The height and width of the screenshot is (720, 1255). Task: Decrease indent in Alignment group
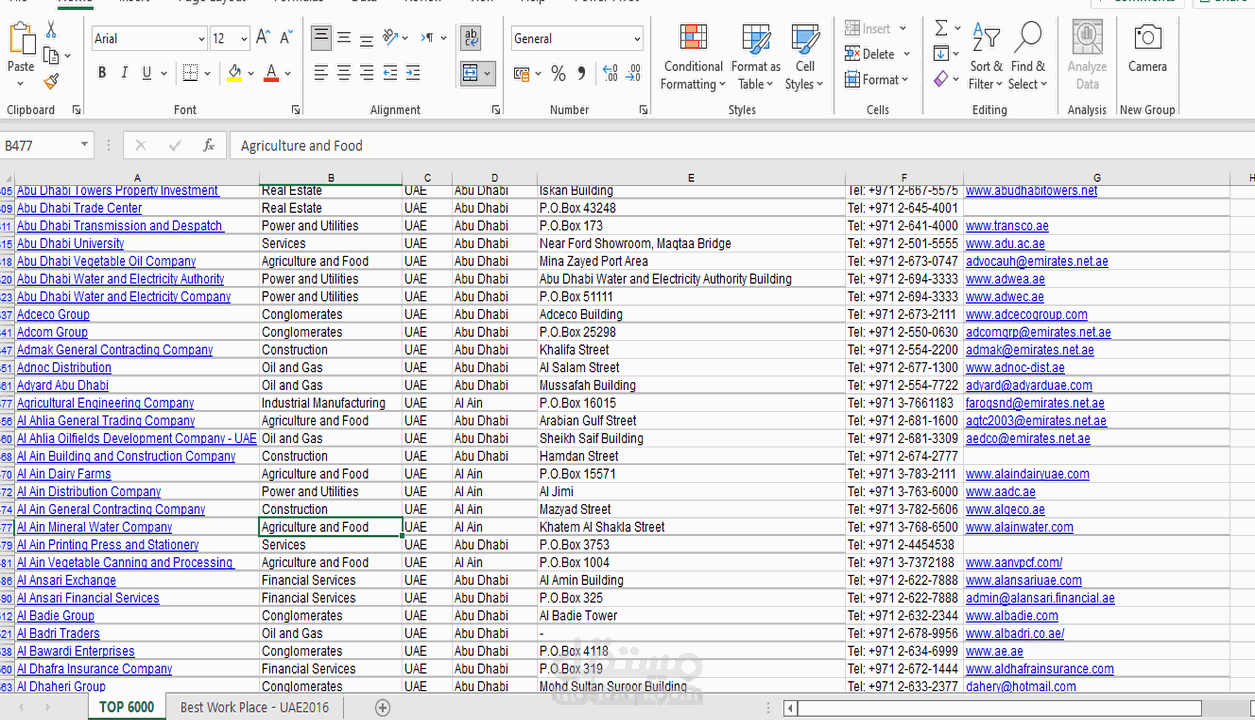pyautogui.click(x=390, y=73)
